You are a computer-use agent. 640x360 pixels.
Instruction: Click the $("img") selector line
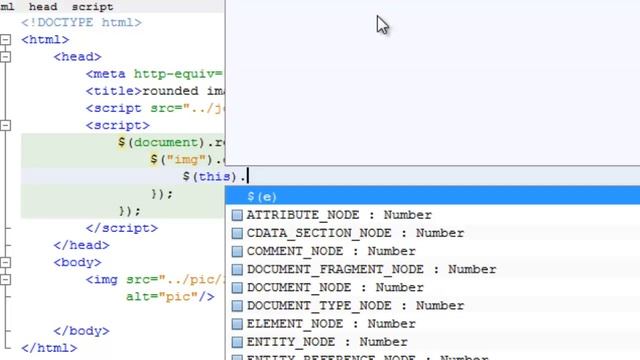click(x=187, y=160)
